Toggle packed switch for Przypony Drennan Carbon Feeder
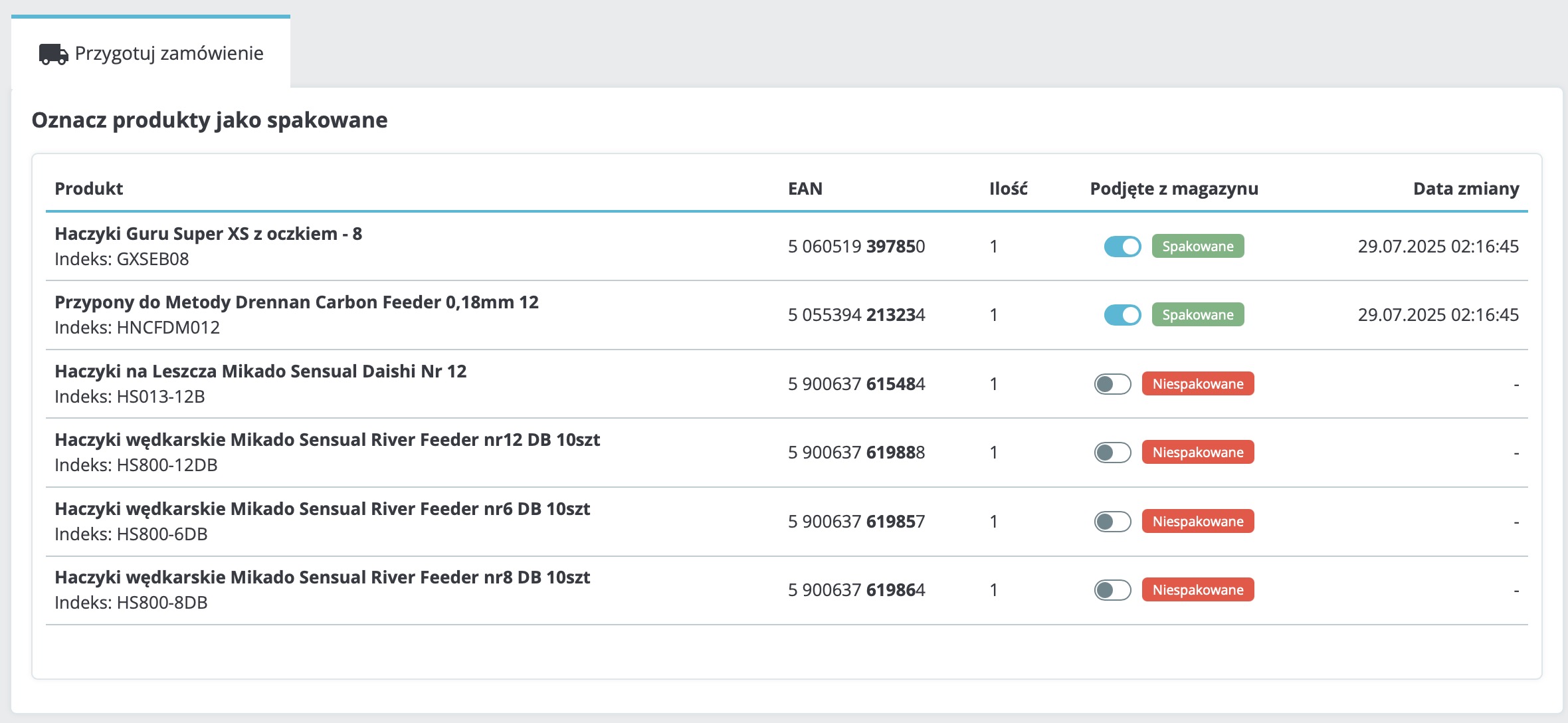Screen dimensions: 1568x723 coord(1122,315)
